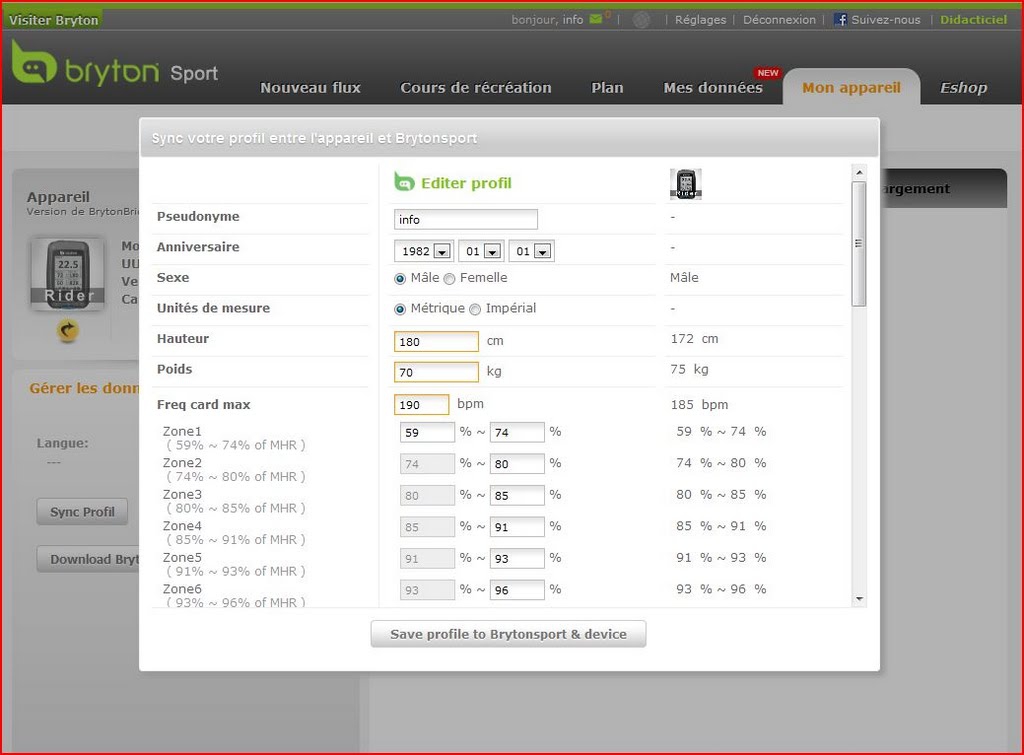Click the Bryton logo icon

pos(33,63)
